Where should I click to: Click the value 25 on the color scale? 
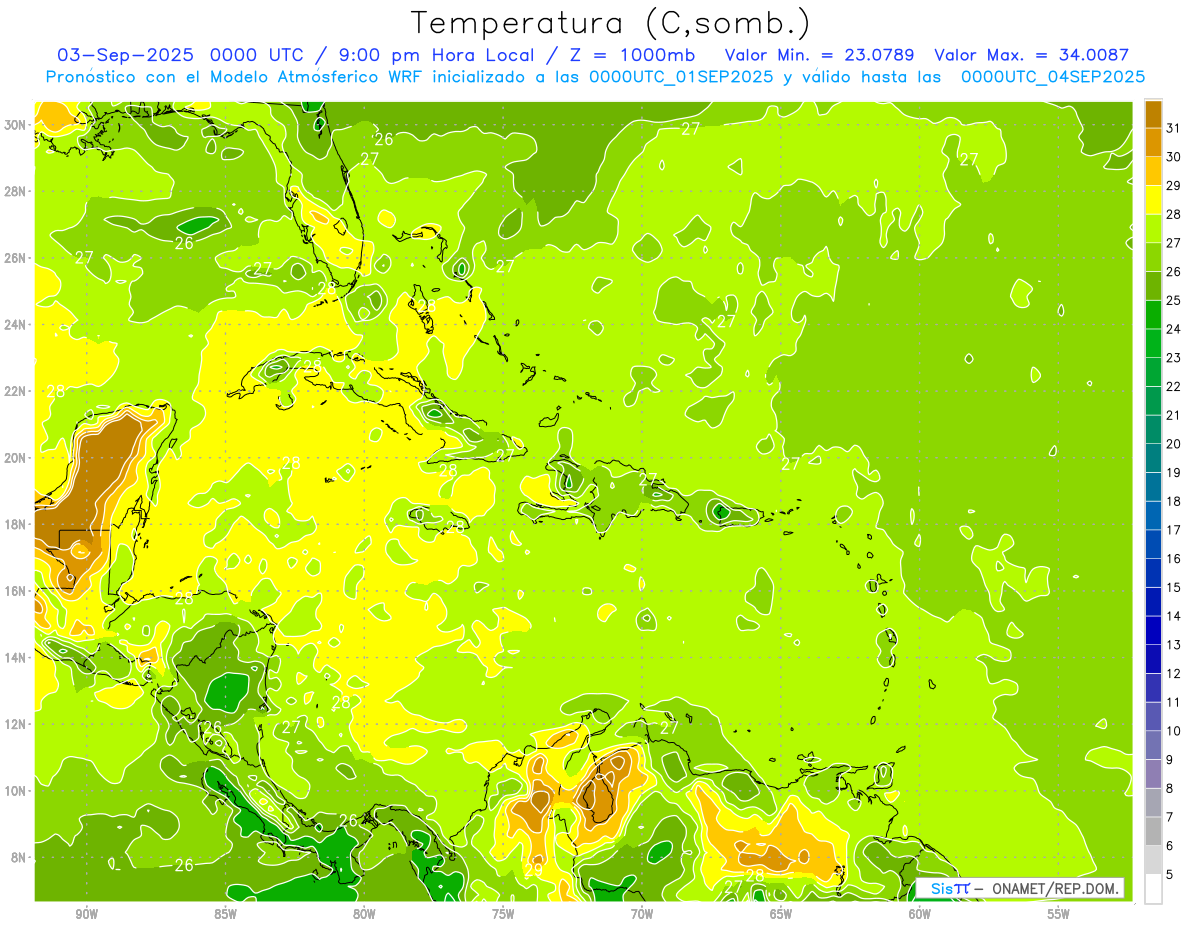1174,300
